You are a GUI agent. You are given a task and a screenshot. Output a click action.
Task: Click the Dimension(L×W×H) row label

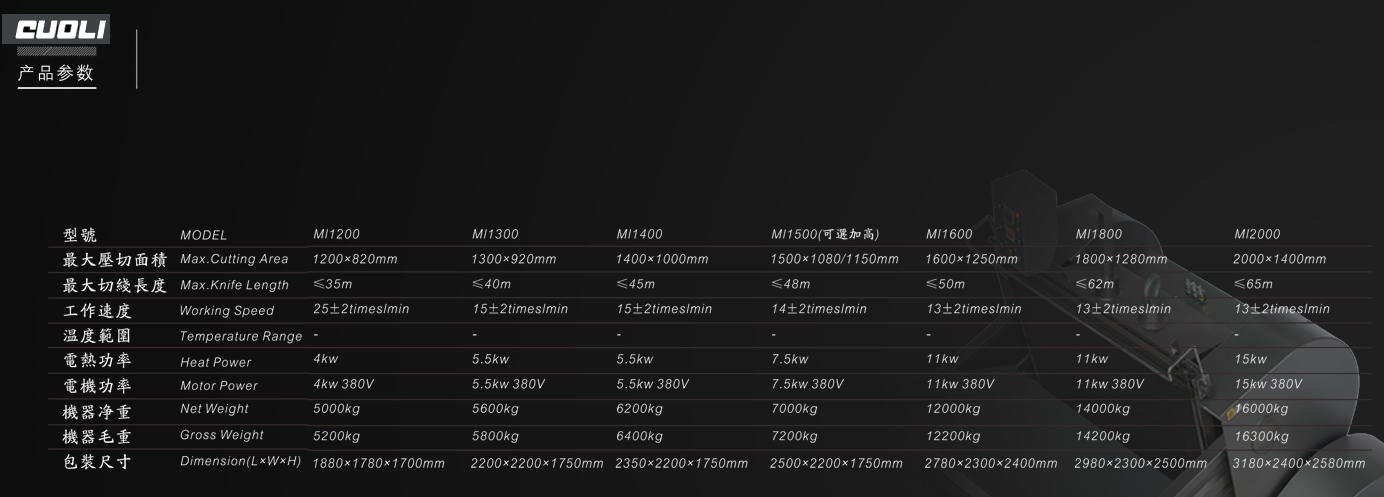pyautogui.click(x=240, y=461)
